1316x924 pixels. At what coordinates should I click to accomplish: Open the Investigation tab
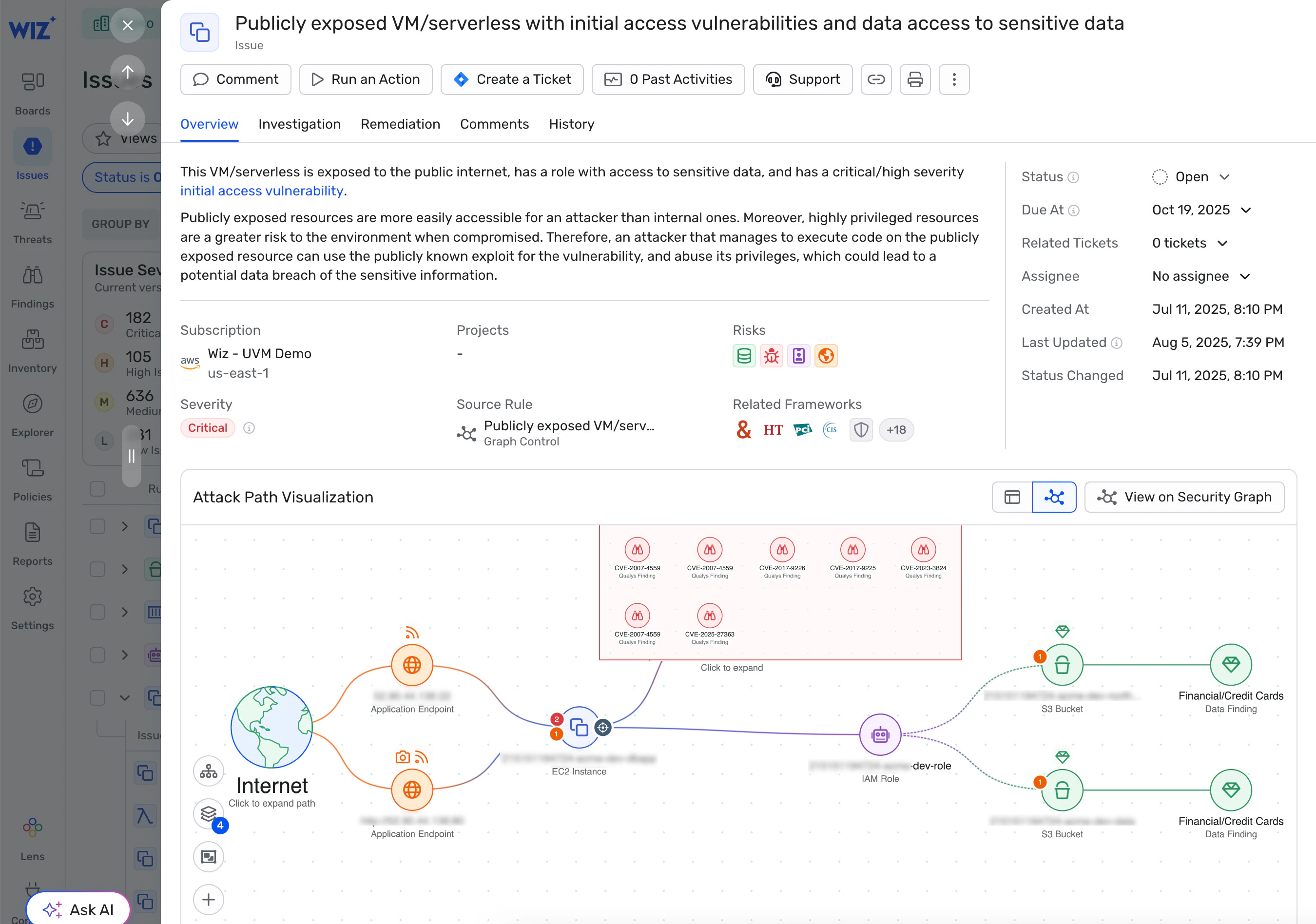tap(299, 124)
